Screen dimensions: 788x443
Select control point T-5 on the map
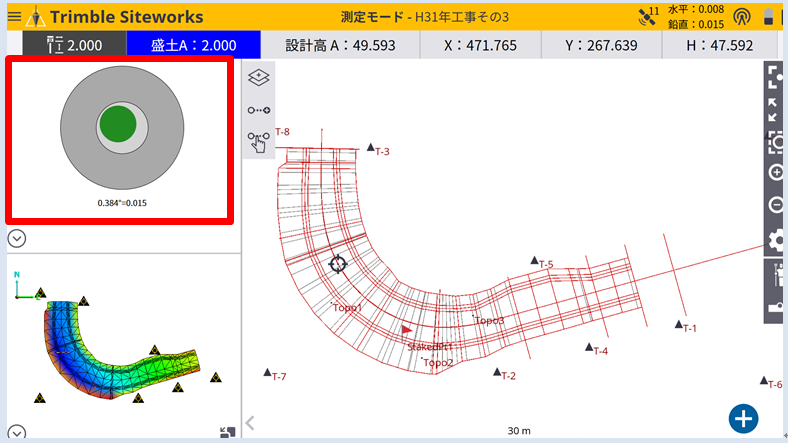tap(535, 260)
